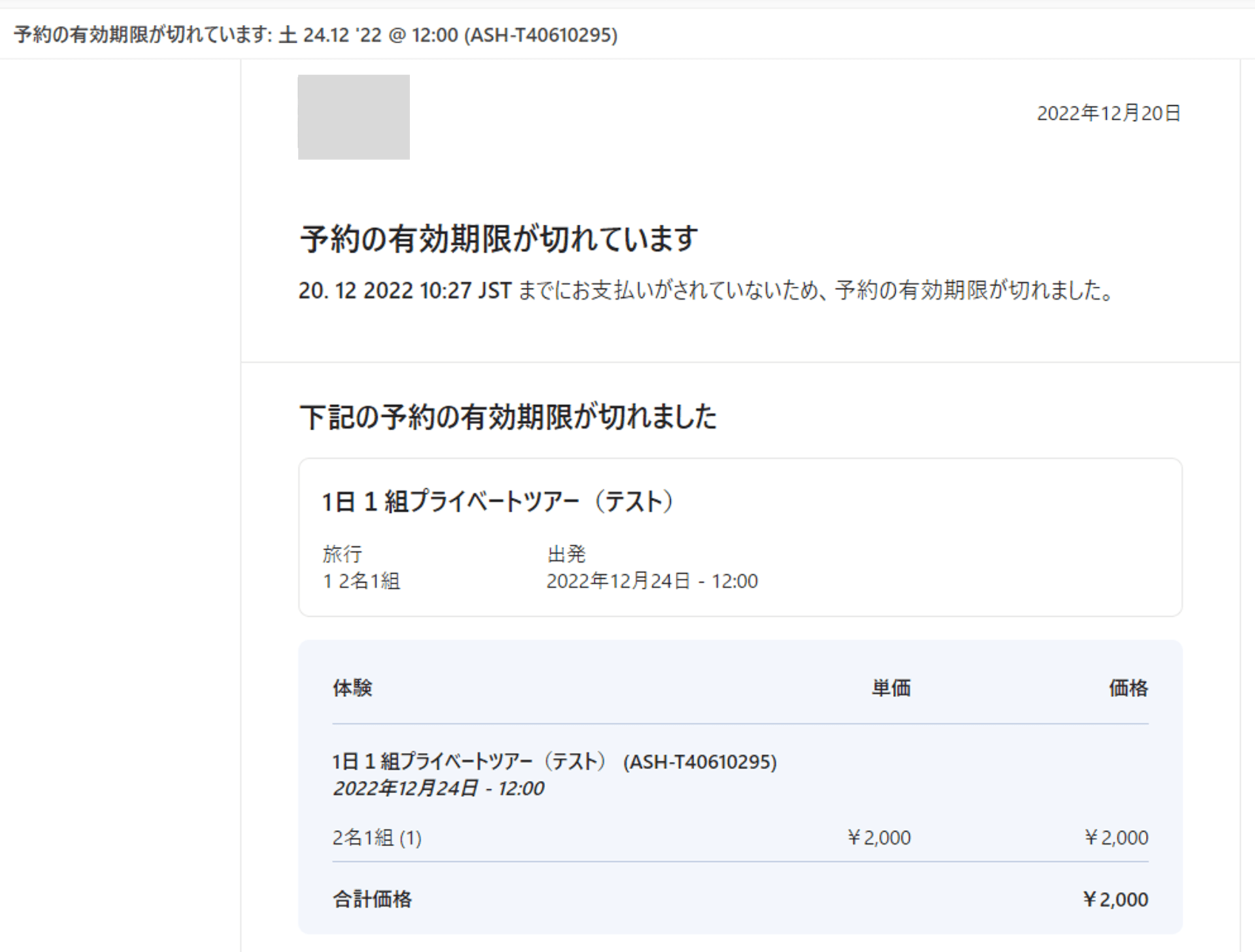
Task: Click the departure time 2022年12月24日 - 12:00 in card
Action: click(652, 581)
